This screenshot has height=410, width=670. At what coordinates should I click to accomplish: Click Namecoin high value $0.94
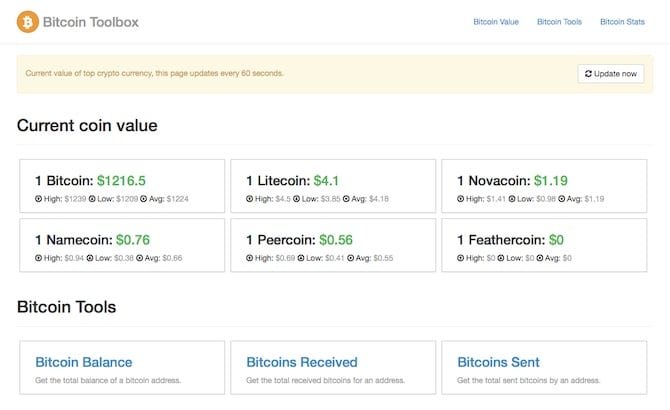(x=74, y=258)
